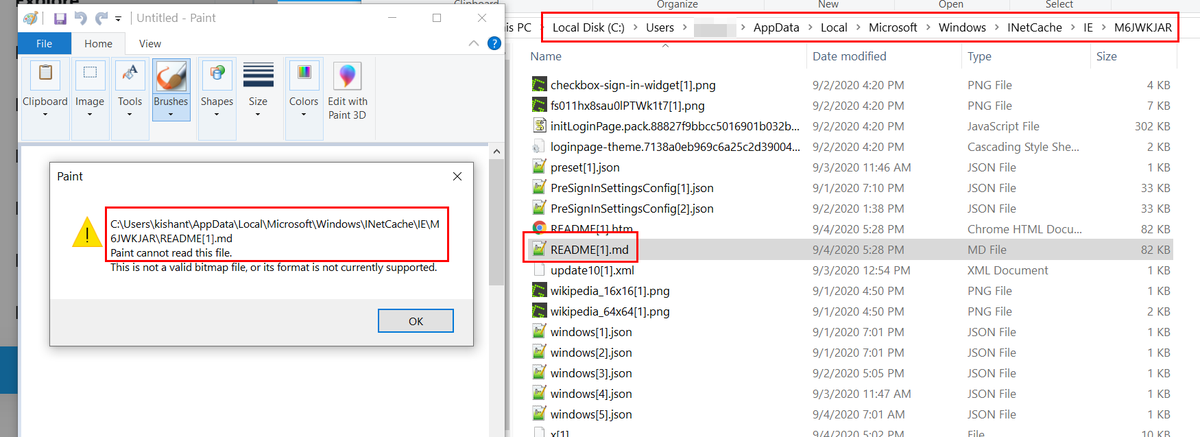Click the Size line thickness icon
This screenshot has width=1200, height=437.
coord(258,75)
